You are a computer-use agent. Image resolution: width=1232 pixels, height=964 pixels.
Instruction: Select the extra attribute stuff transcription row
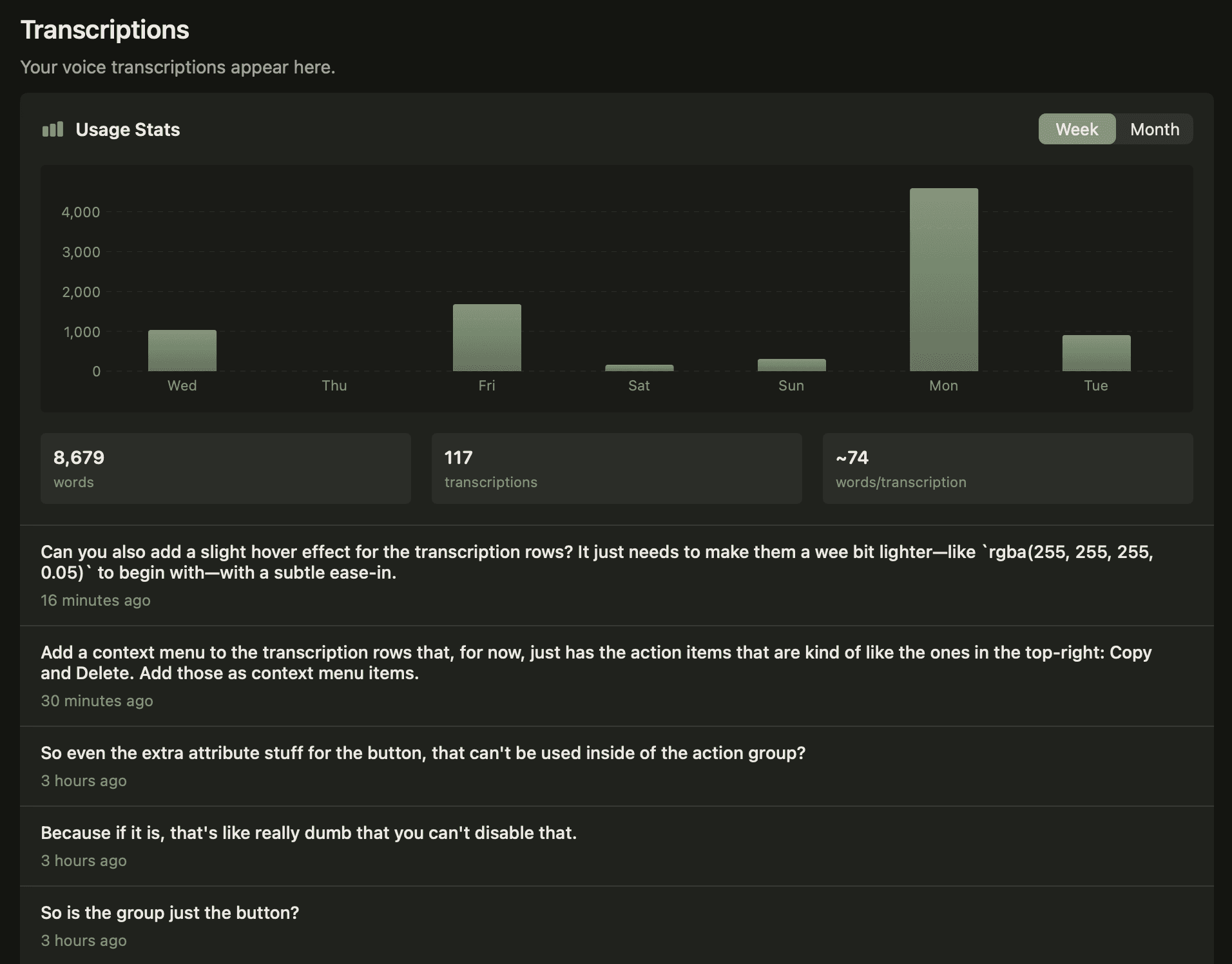617,766
